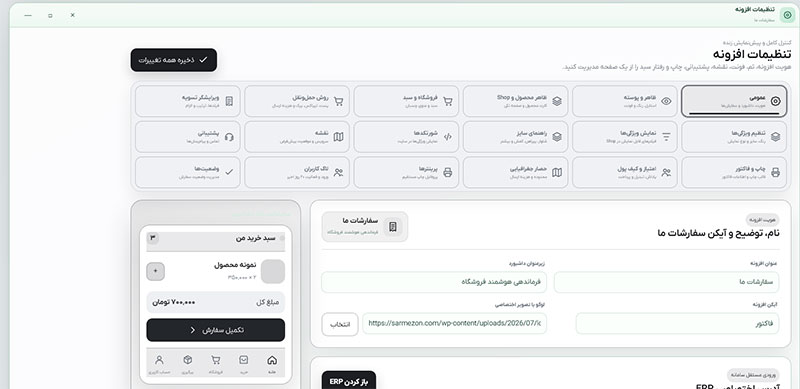The image size is (800, 389).
Task: Click the logo URL input field
Action: [x=455, y=324]
